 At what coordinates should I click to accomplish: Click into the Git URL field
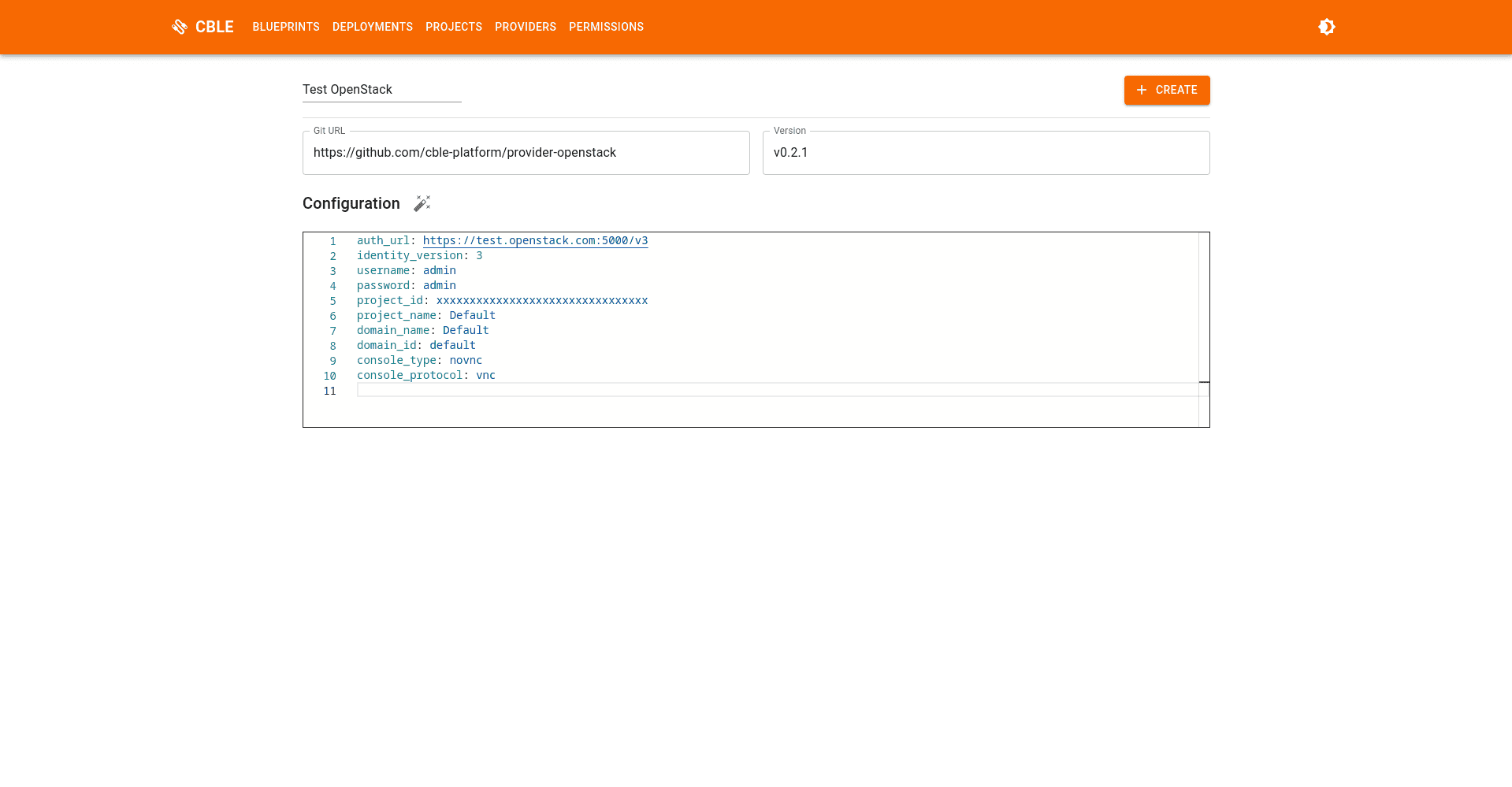click(526, 153)
